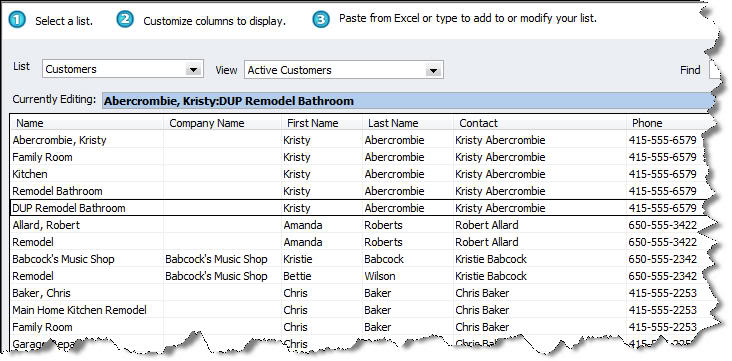Click phone 650-555-3422 in Allard, Robert row
The width and height of the screenshot is (732, 361).
[662, 225]
